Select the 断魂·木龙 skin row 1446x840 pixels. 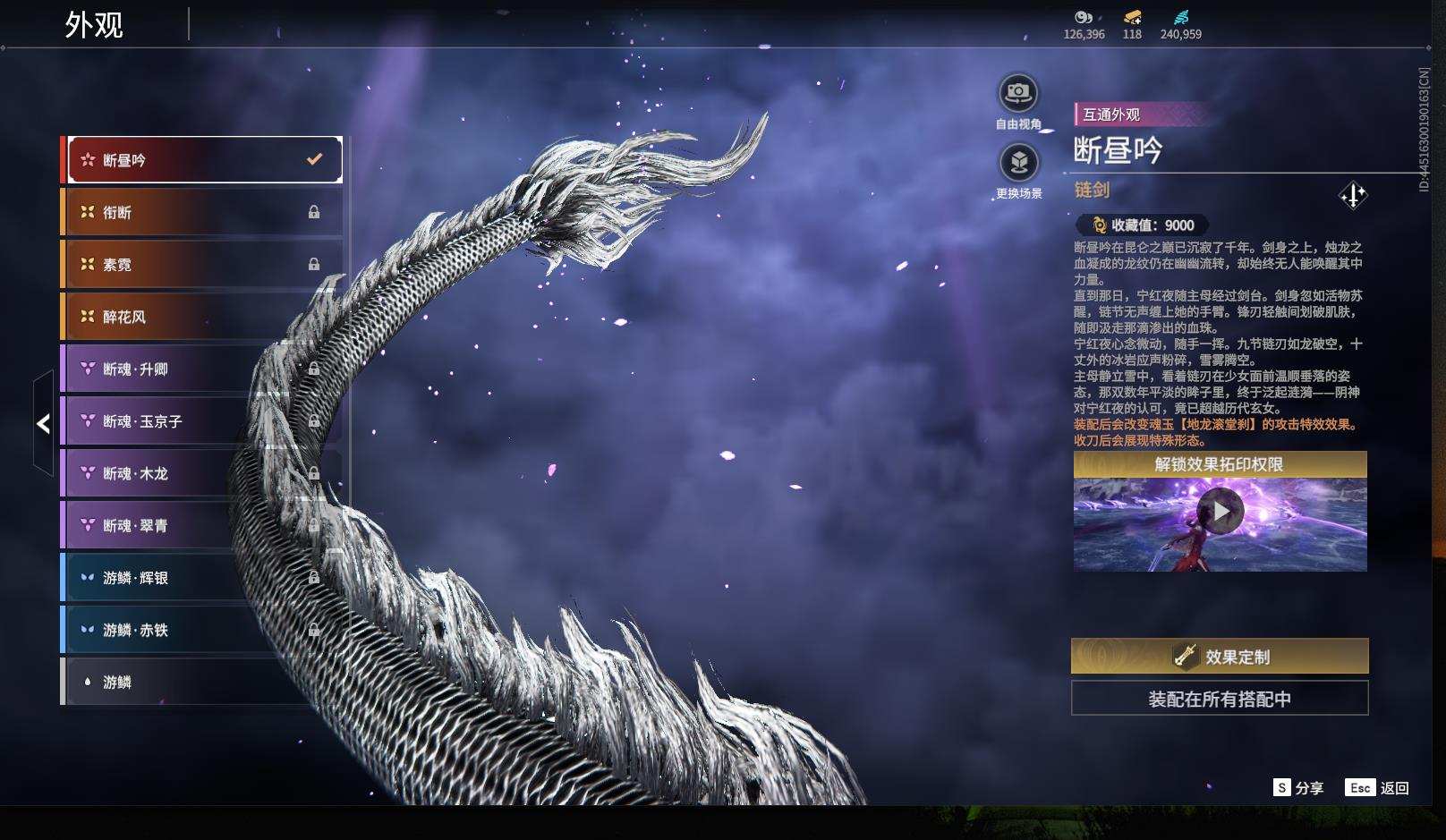[202, 473]
